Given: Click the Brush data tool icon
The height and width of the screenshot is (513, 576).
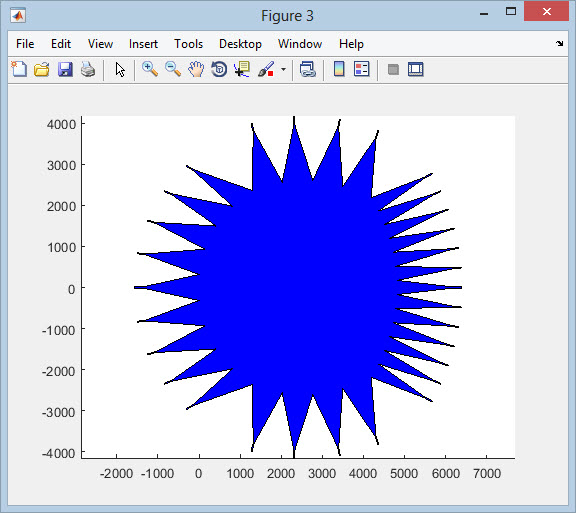Looking at the screenshot, I should pos(266,69).
